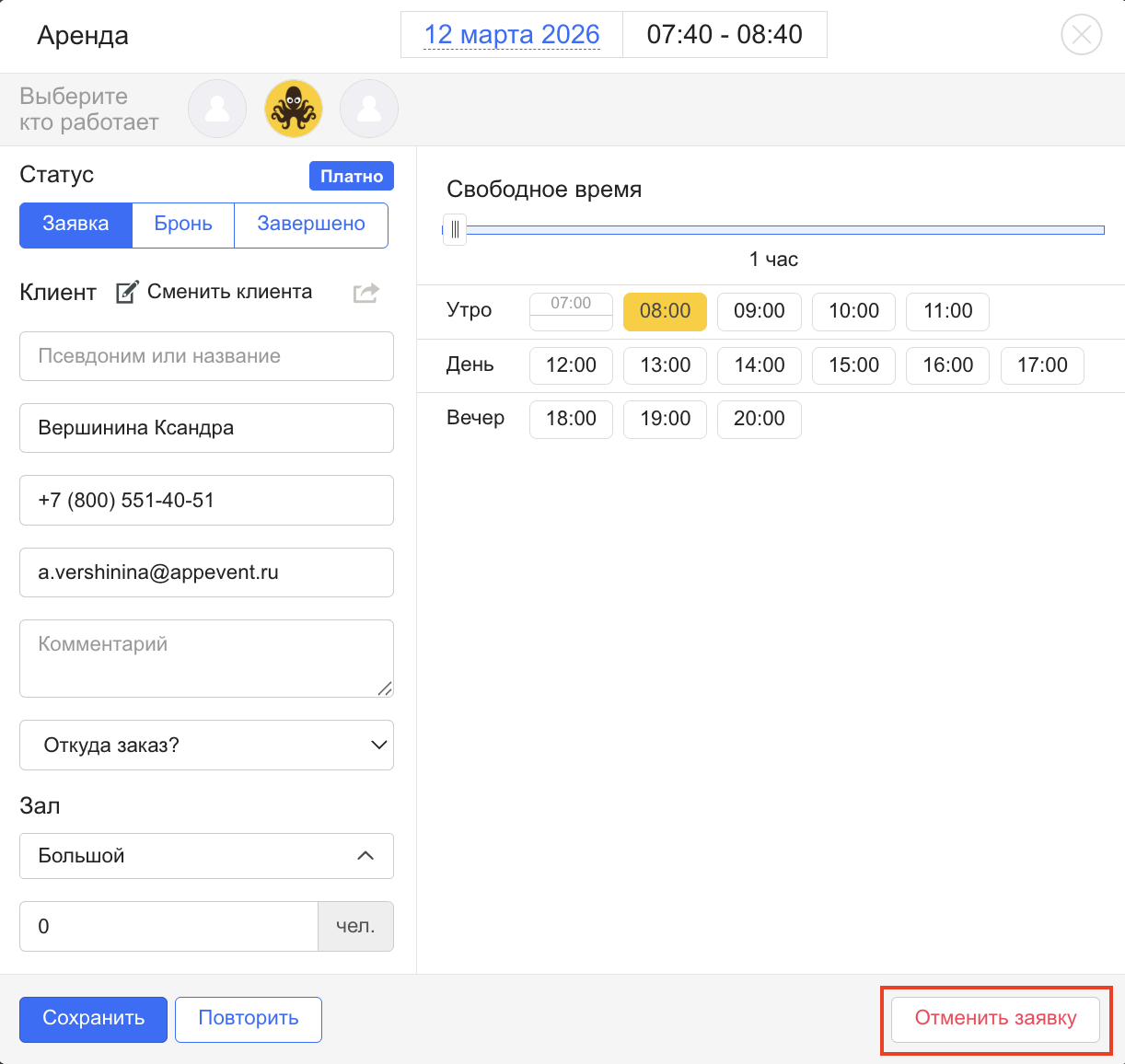Expand the Зал selector showing Большой

click(206, 856)
